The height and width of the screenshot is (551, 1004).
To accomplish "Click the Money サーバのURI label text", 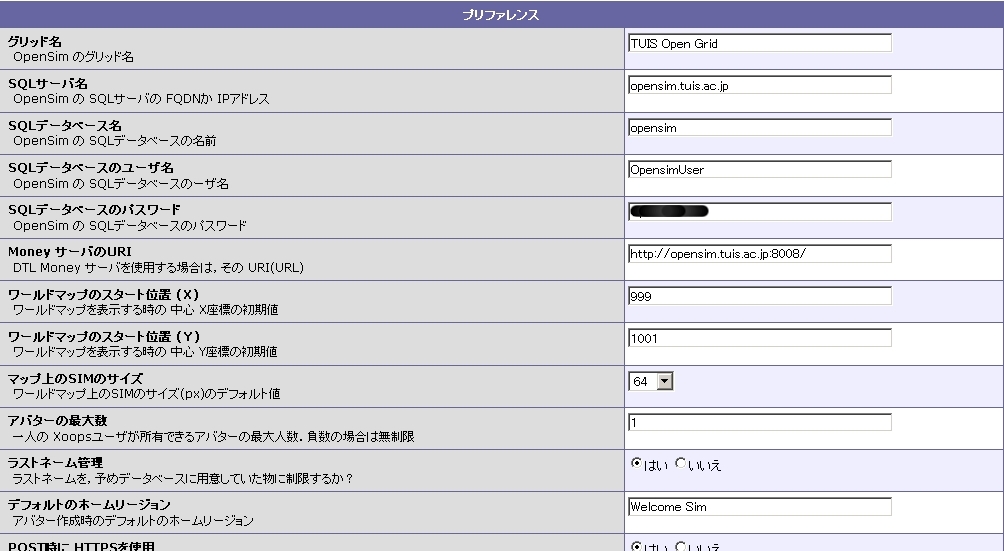I will pyautogui.click(x=69, y=251).
